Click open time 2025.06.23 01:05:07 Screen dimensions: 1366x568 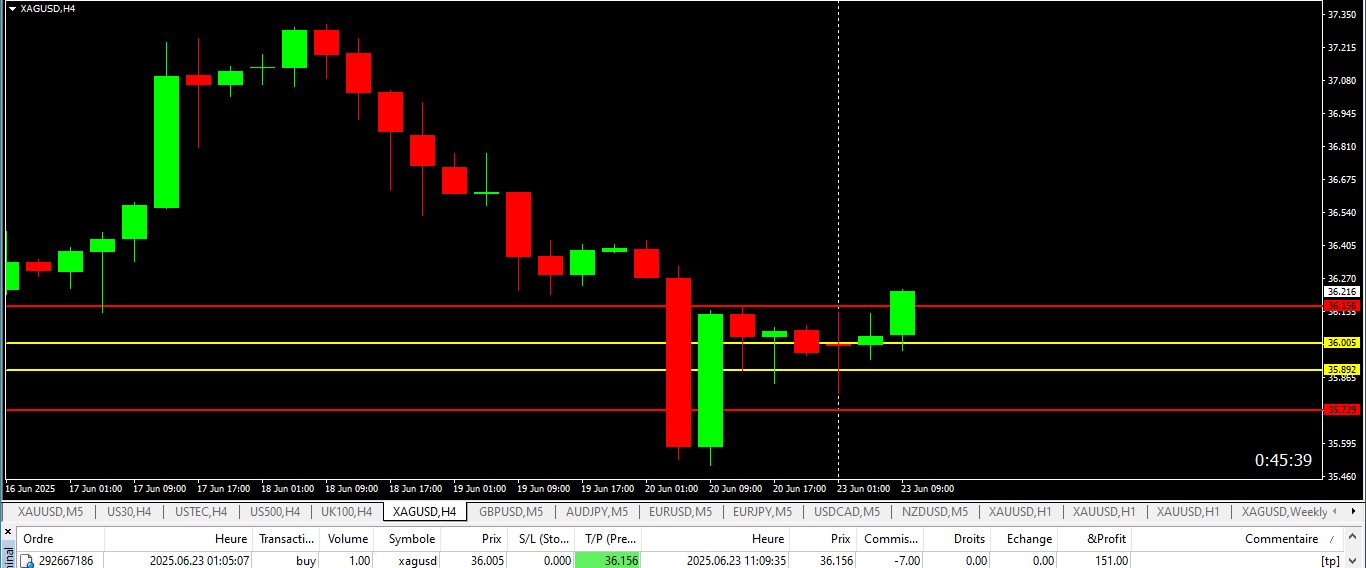click(199, 561)
